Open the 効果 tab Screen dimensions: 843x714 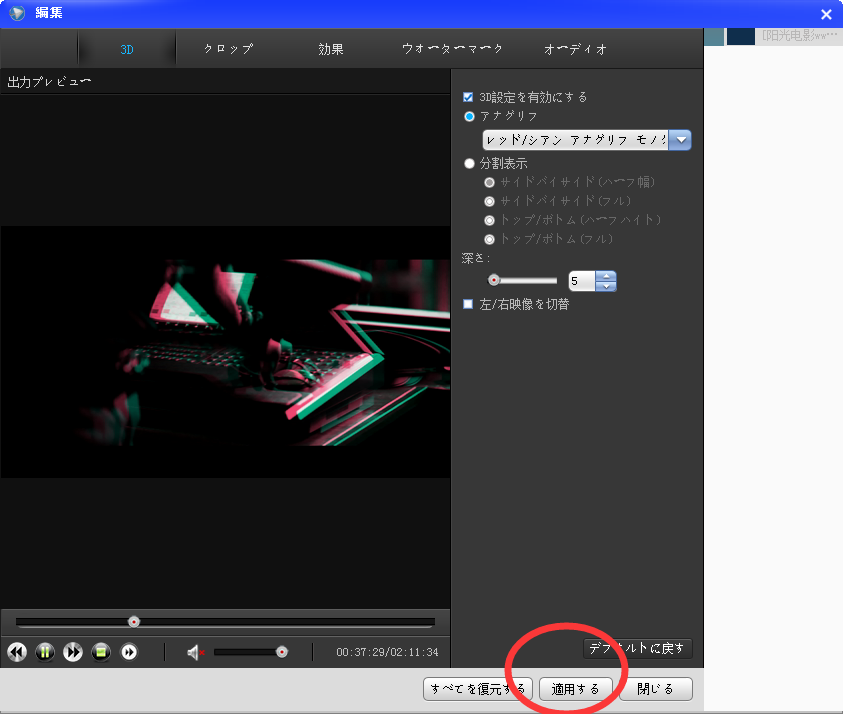[x=331, y=49]
